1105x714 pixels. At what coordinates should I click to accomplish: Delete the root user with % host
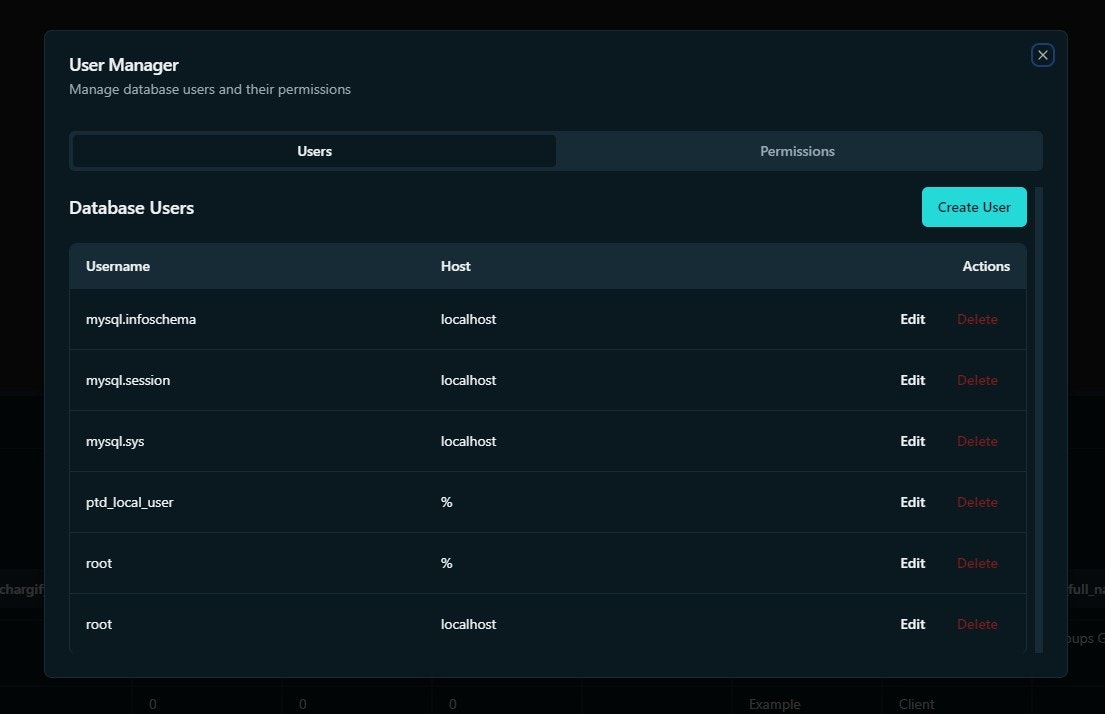(x=976, y=563)
